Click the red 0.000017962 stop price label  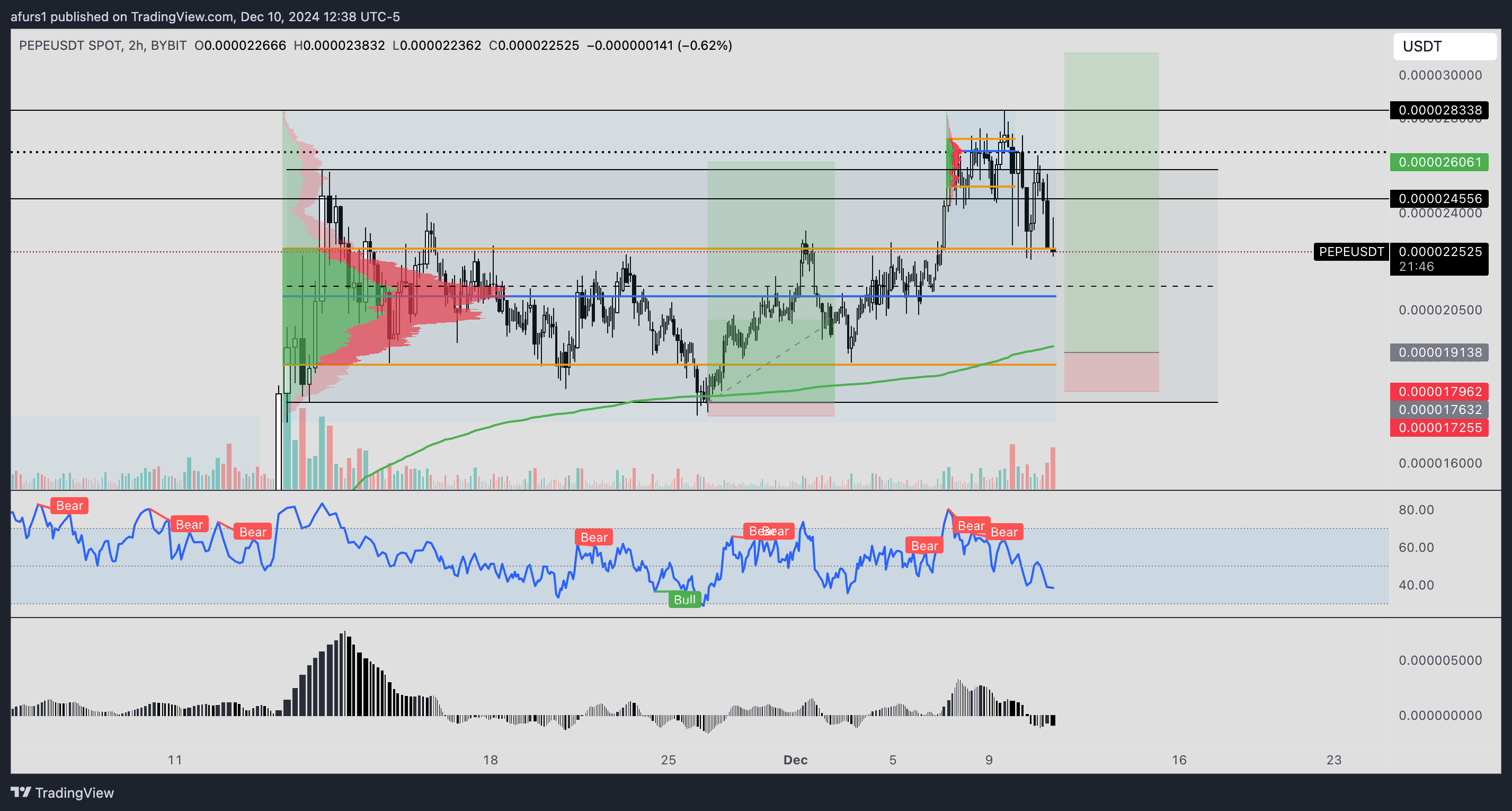[x=1439, y=391]
